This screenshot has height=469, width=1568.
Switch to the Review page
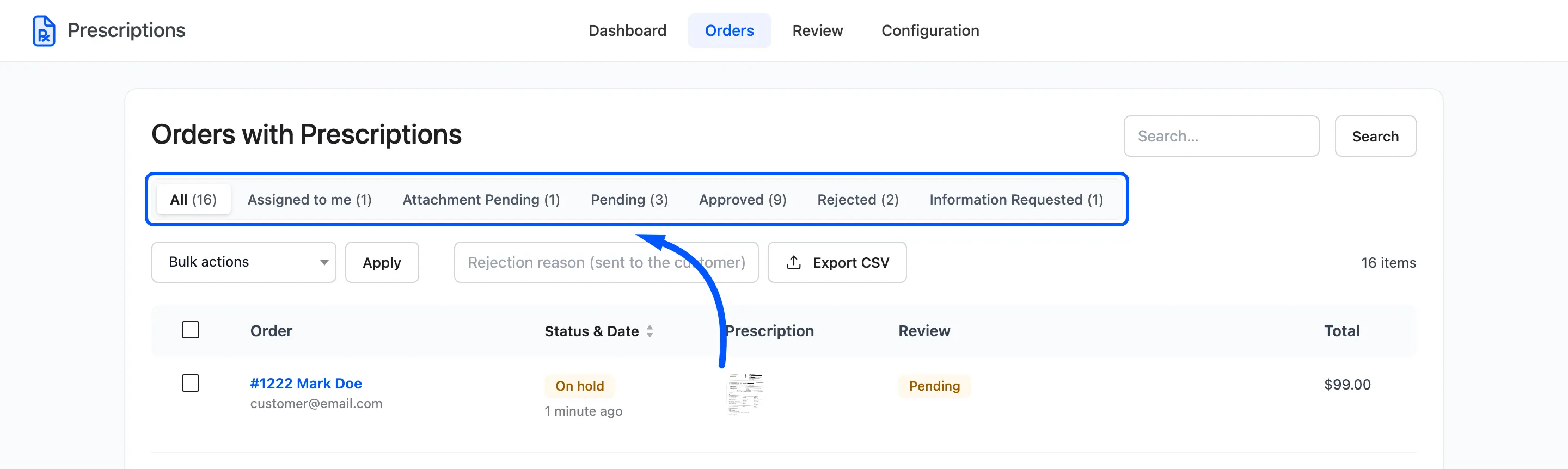[x=817, y=30]
